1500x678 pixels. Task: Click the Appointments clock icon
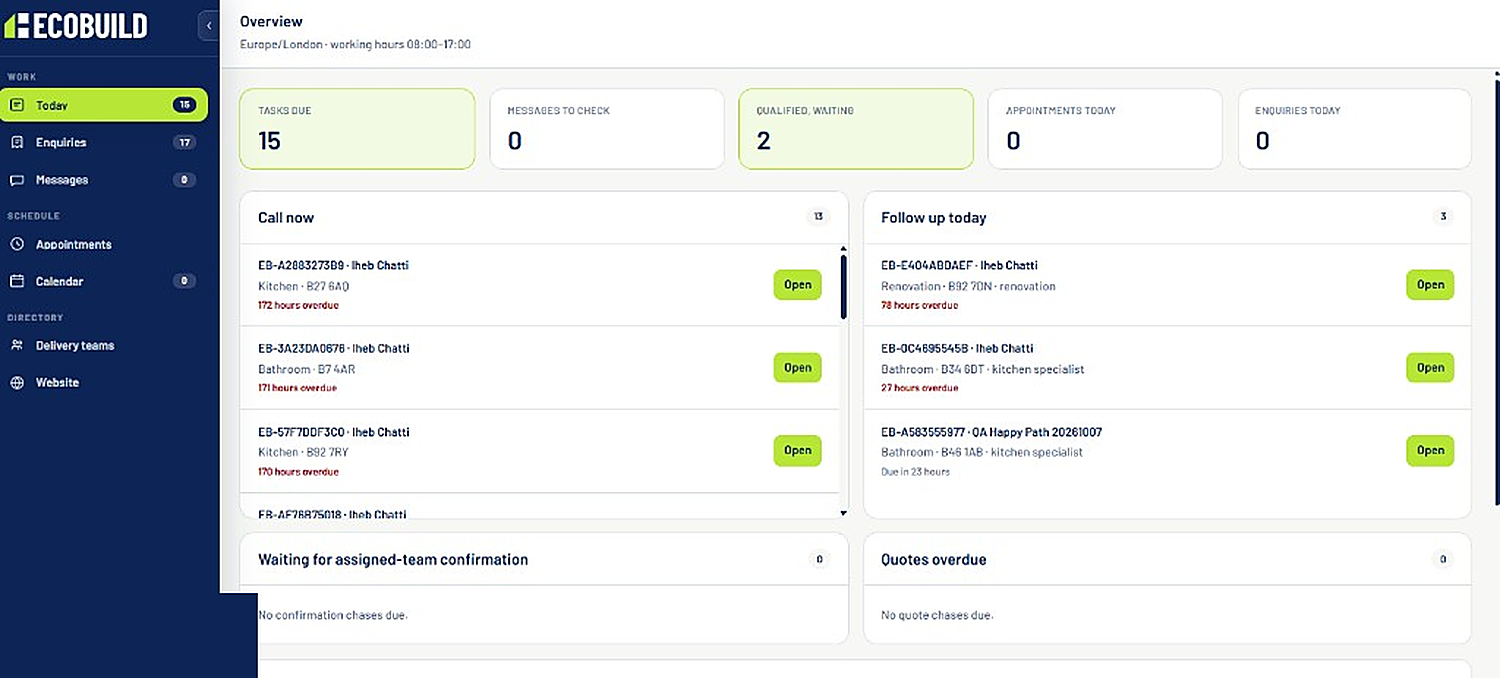click(x=17, y=244)
